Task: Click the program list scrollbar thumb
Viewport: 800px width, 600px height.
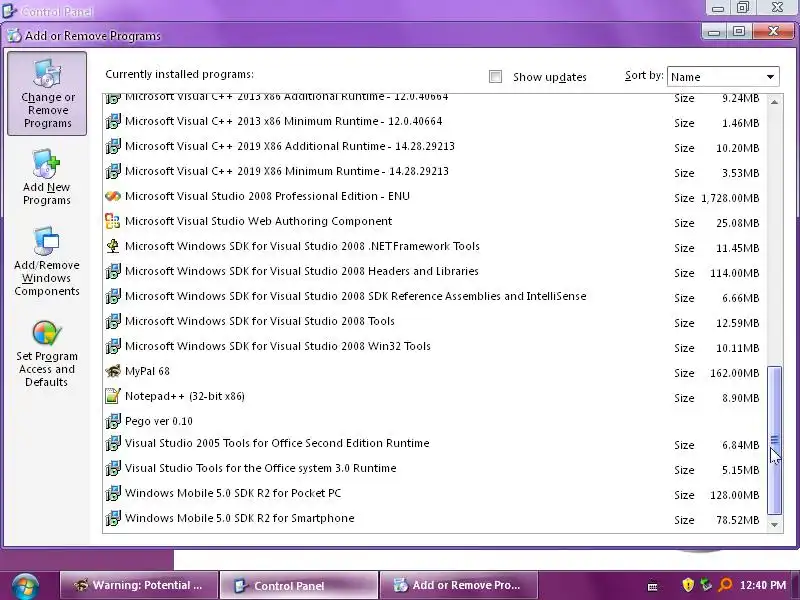Action: coord(774,440)
